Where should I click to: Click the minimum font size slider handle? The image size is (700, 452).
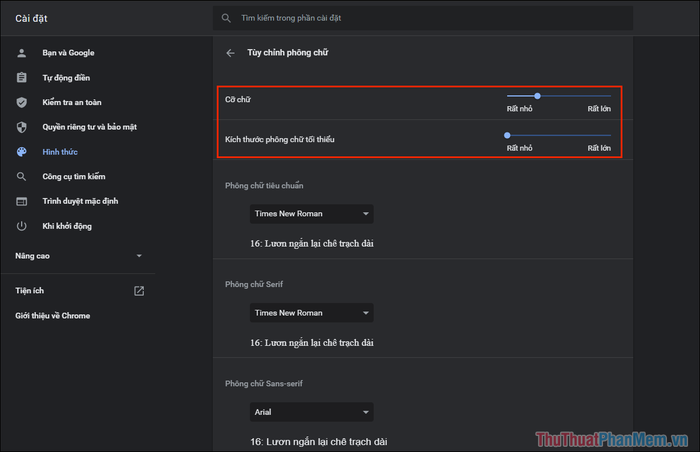tap(507, 135)
